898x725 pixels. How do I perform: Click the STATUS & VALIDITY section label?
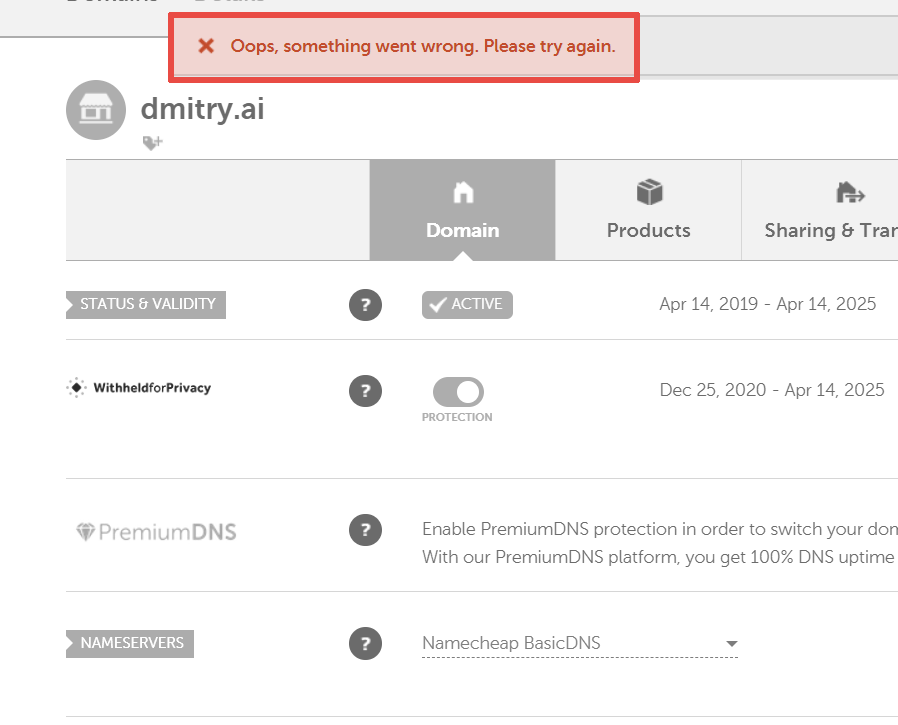pyautogui.click(x=147, y=304)
